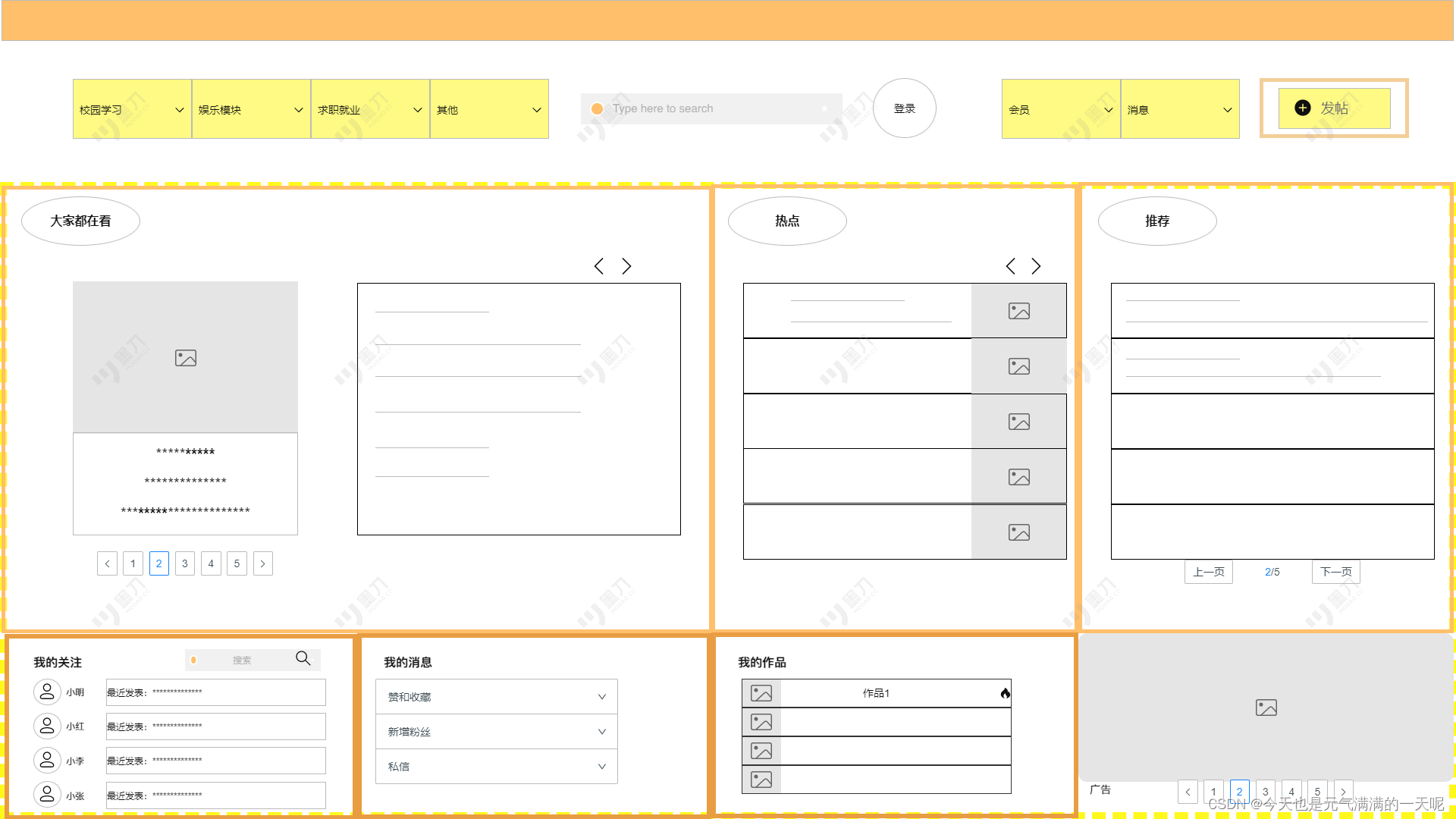
Task: Click the status indicator dot near search bar
Action: pos(598,108)
